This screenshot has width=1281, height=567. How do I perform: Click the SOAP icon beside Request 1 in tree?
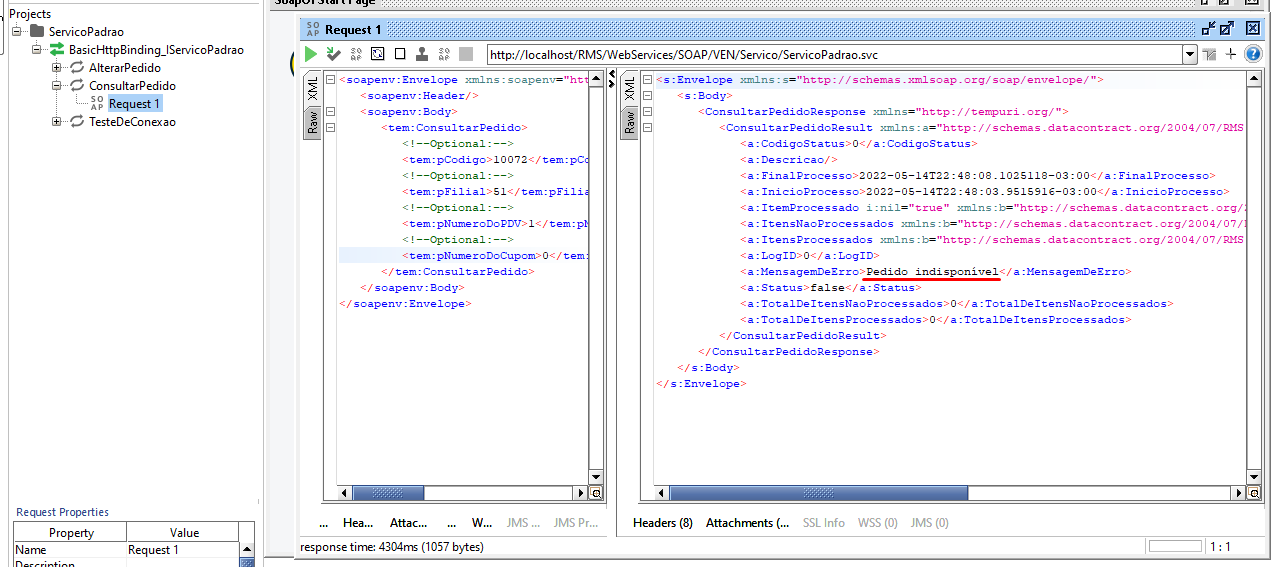97,103
